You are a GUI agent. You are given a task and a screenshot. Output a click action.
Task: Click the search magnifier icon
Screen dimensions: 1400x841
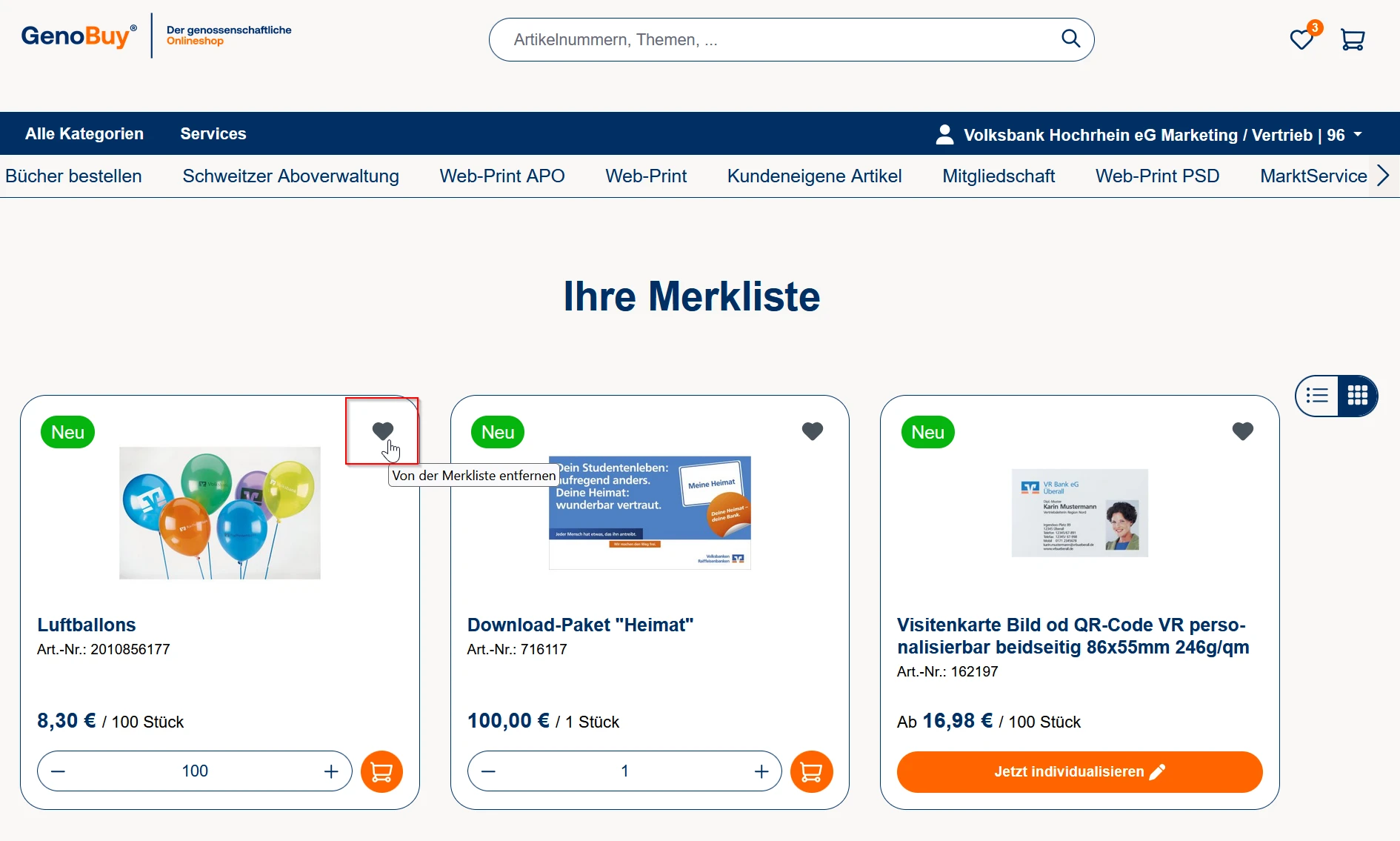[x=1070, y=39]
